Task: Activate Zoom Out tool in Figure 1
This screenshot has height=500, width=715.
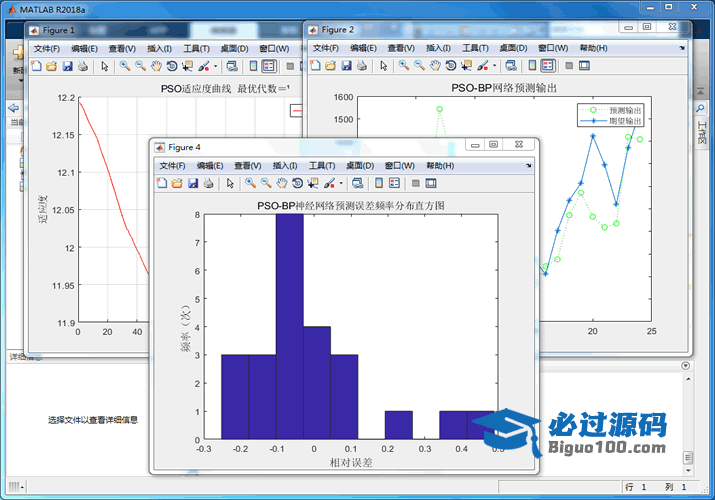Action: [x=140, y=67]
